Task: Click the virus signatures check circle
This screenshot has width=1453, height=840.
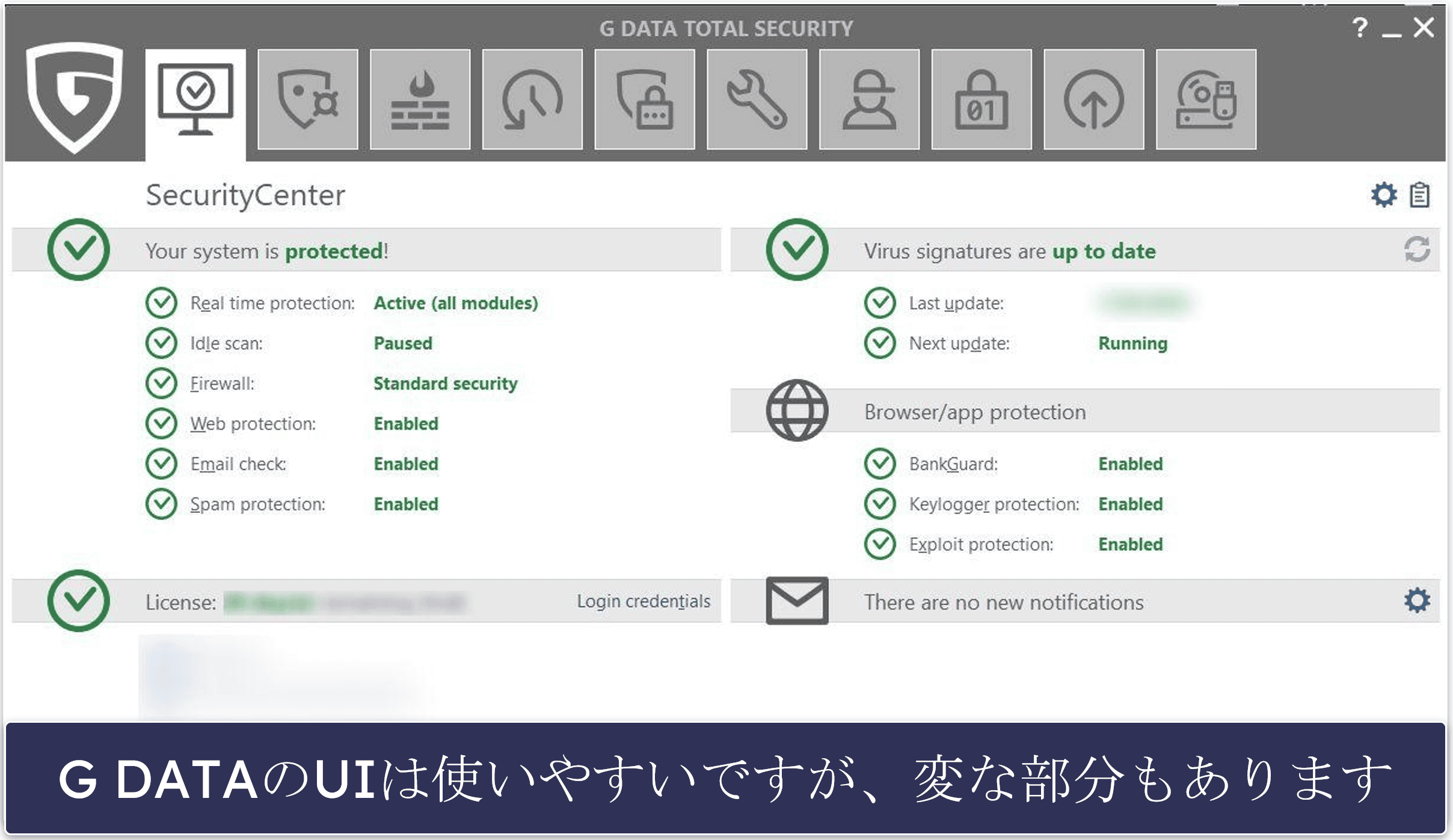Action: coord(797,250)
